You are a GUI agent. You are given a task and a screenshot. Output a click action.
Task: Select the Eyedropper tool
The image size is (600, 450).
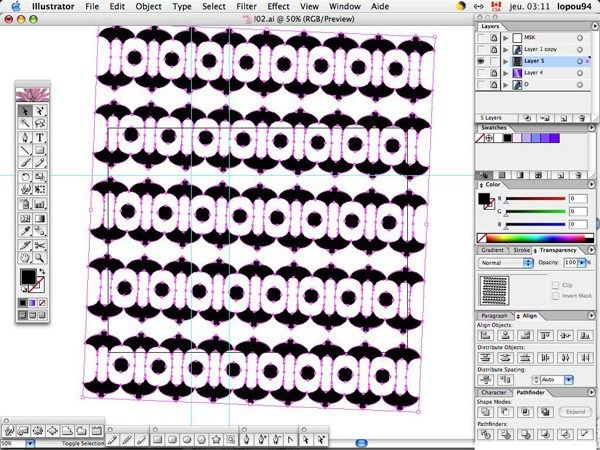click(x=25, y=231)
